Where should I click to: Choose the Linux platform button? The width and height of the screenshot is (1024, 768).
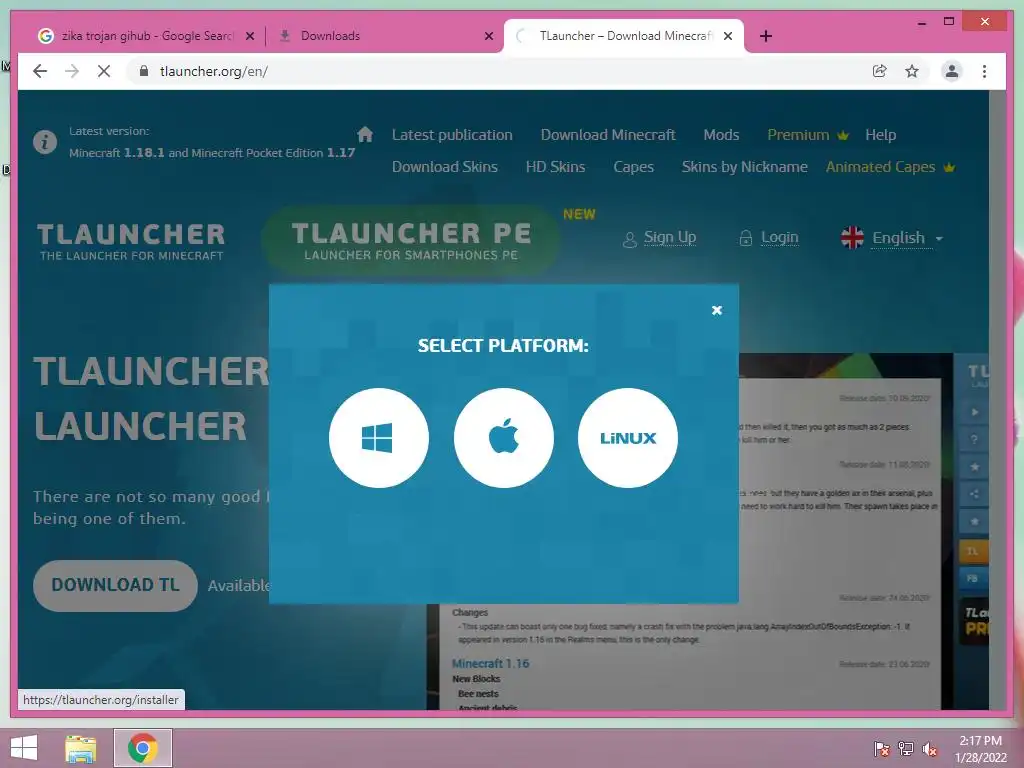coord(628,438)
